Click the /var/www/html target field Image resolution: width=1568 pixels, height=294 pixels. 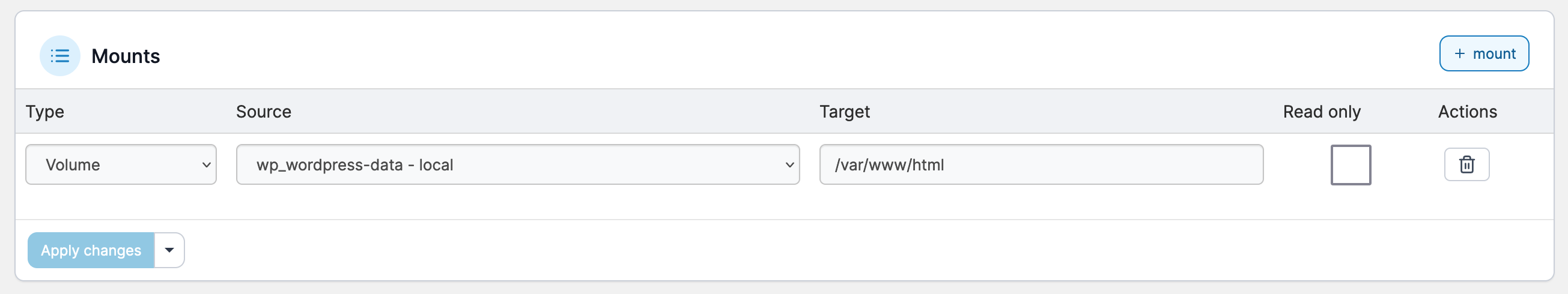click(1041, 164)
